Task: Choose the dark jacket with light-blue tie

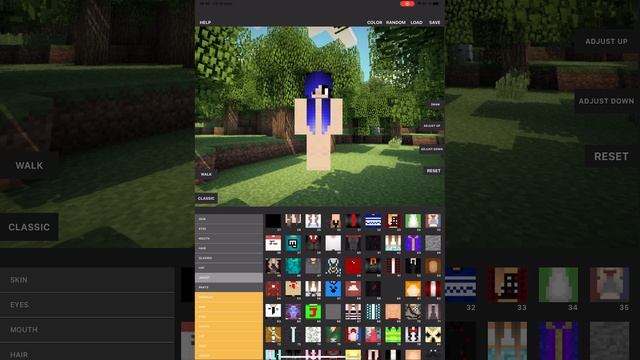Action: point(293,334)
